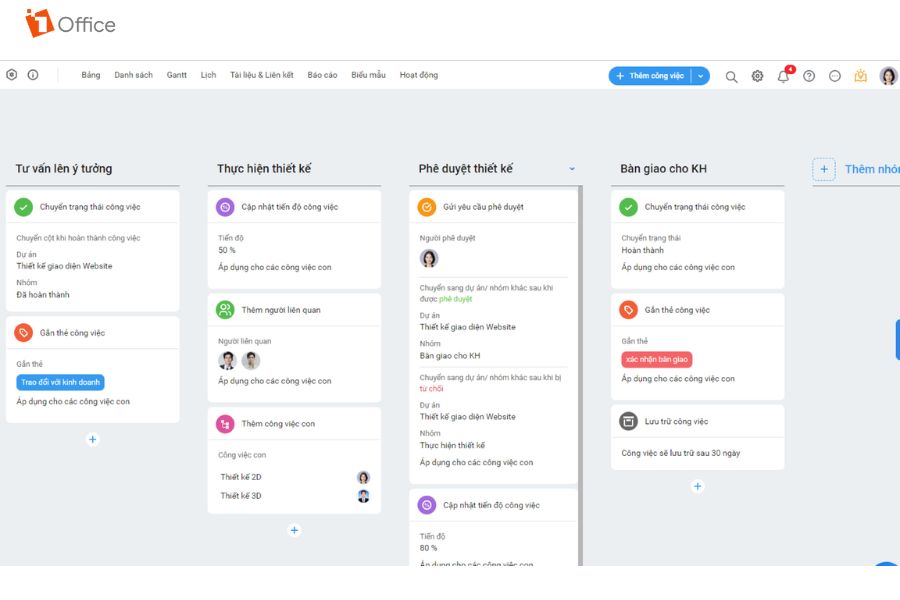900x600 pixels.
Task: Click the assignee avatar for Thiết kế 2D
Action: [363, 477]
